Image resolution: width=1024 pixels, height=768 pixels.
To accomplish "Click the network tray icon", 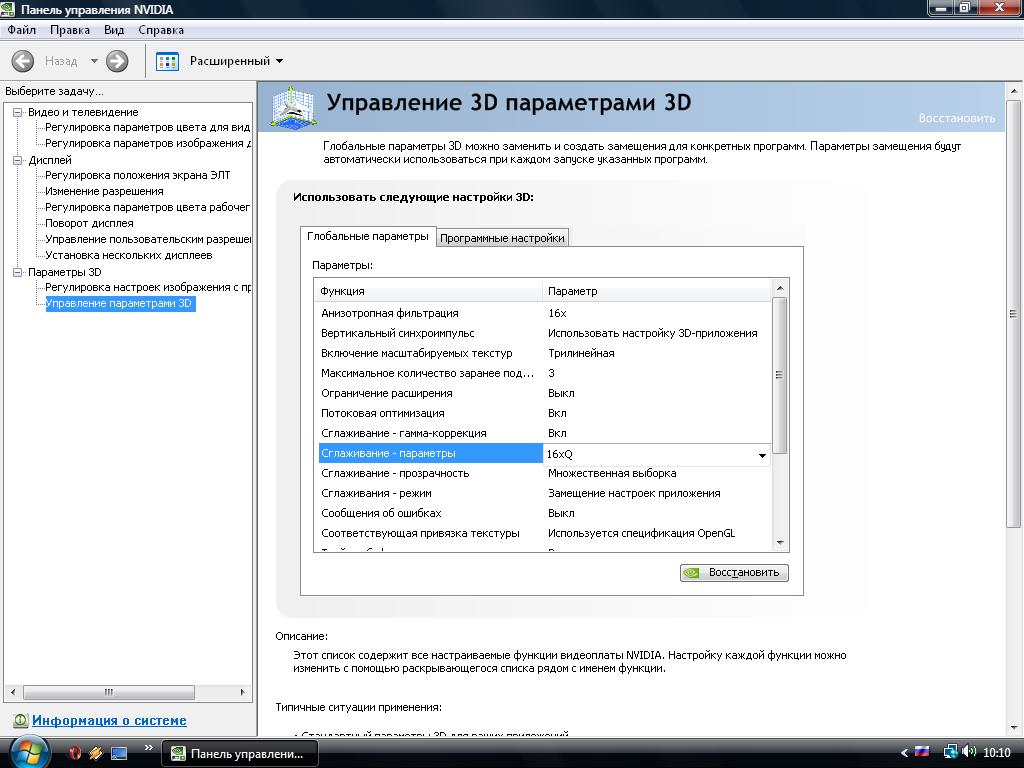I will [x=950, y=752].
